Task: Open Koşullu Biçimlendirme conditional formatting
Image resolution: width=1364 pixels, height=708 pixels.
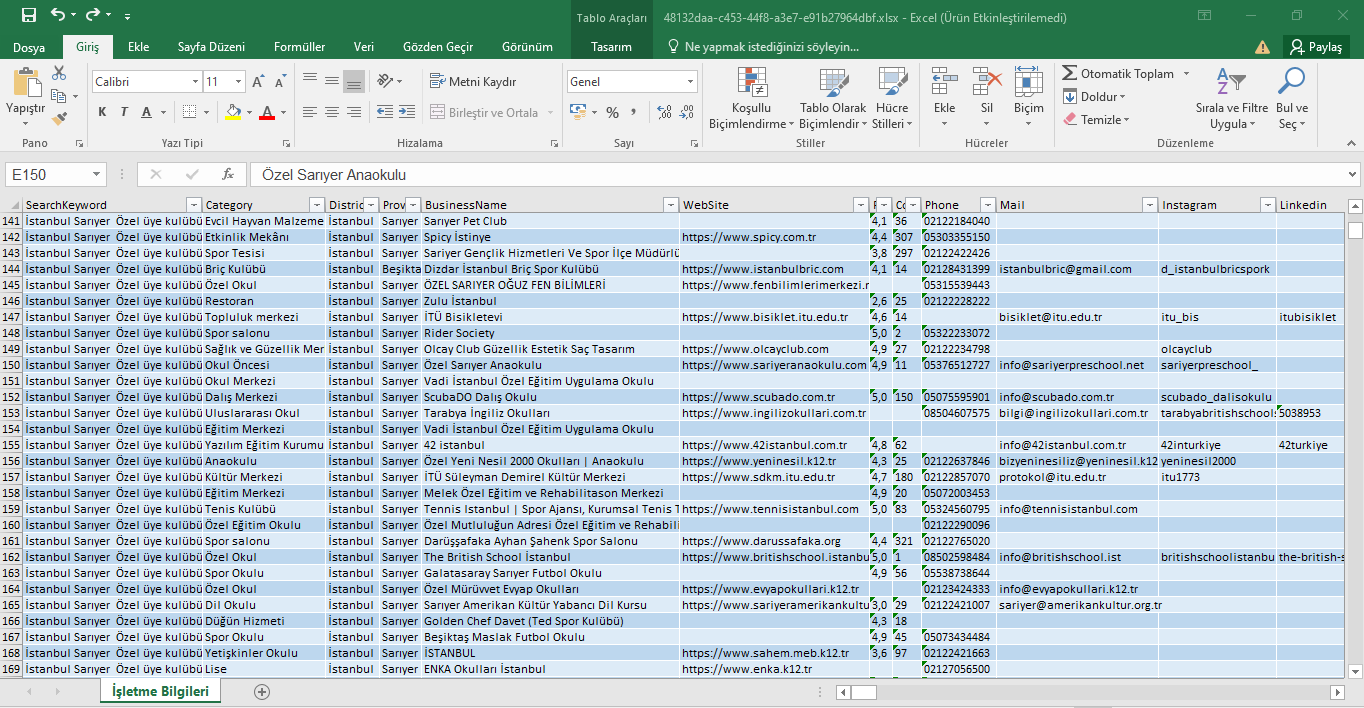Action: tap(750, 100)
